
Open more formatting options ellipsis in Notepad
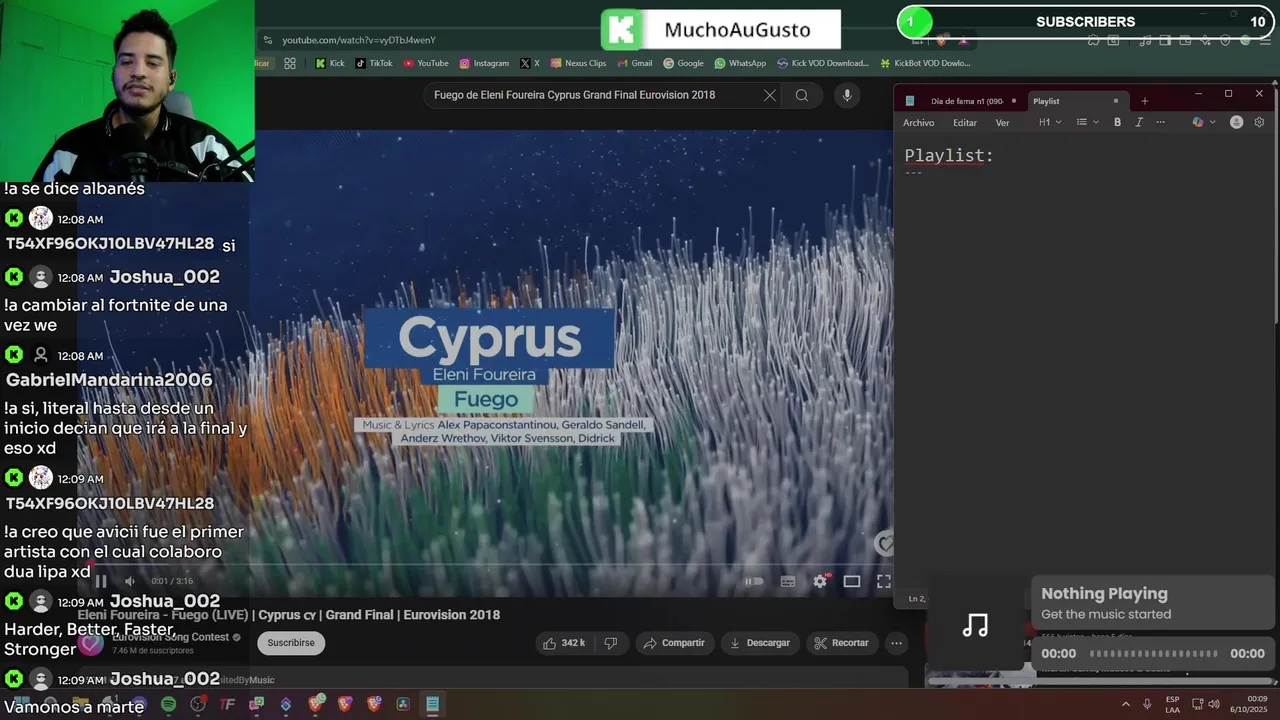tap(1160, 122)
